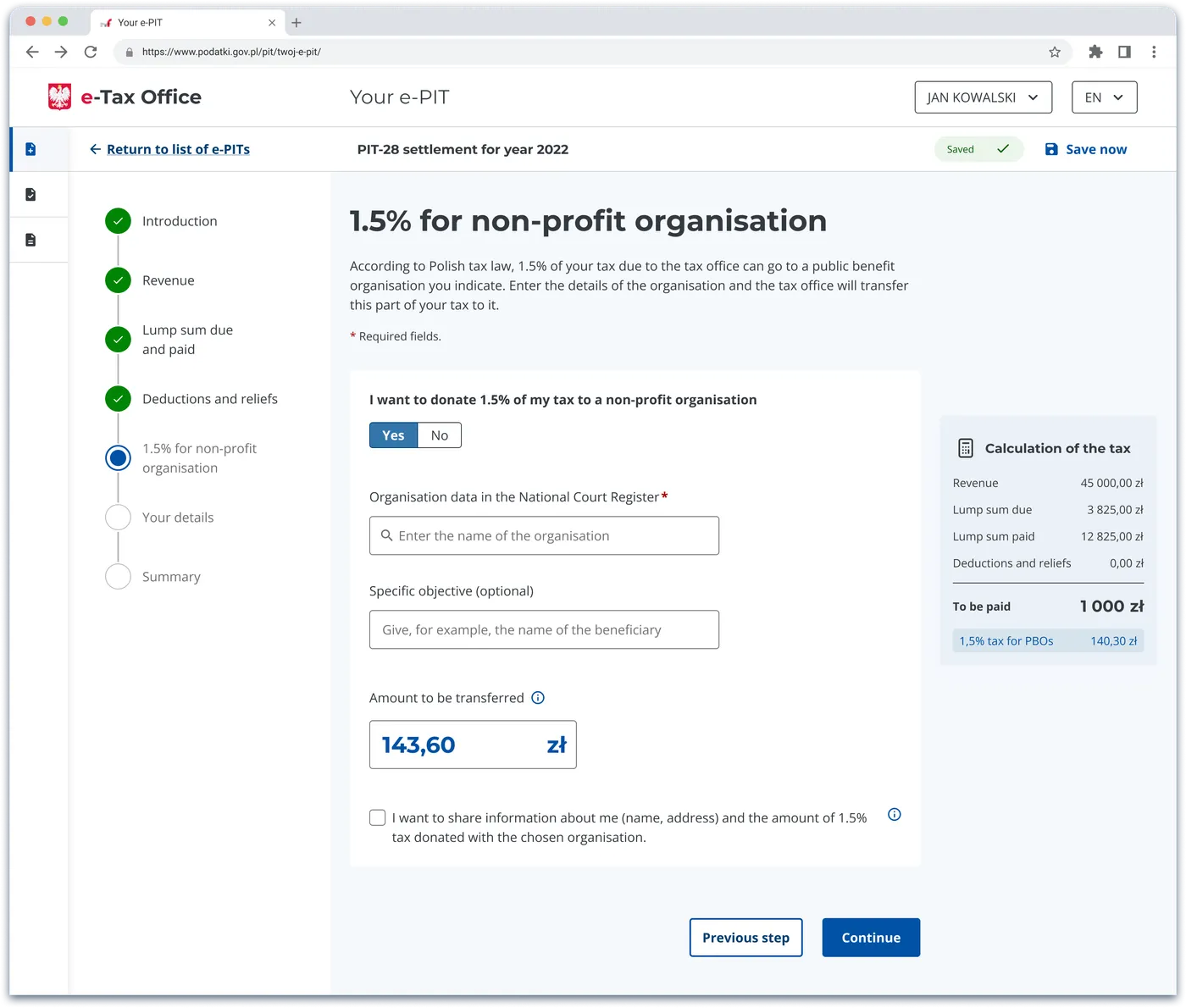Viewport: 1186px width, 1008px height.
Task: Open a new browser tab
Action: click(296, 23)
